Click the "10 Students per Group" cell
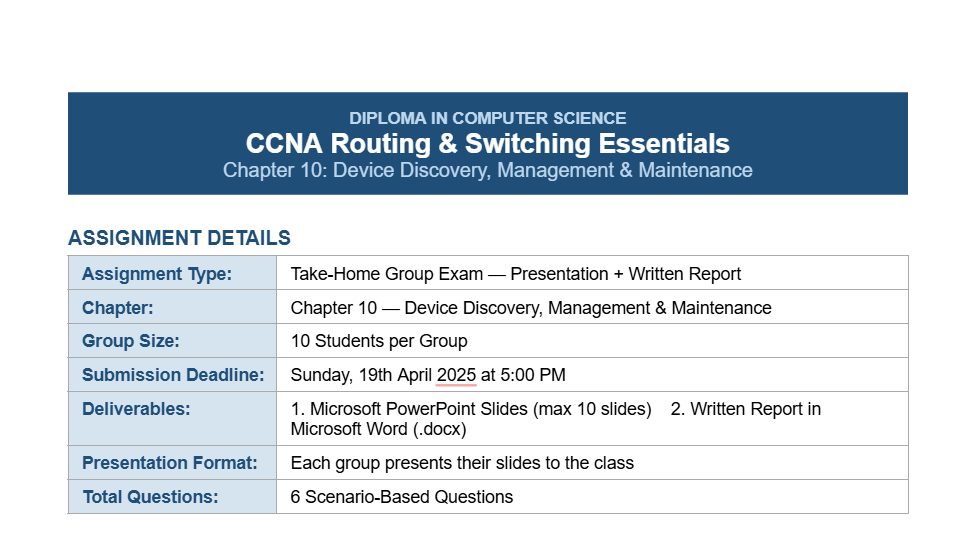This screenshot has width=968, height=551. pyautogui.click(x=379, y=341)
